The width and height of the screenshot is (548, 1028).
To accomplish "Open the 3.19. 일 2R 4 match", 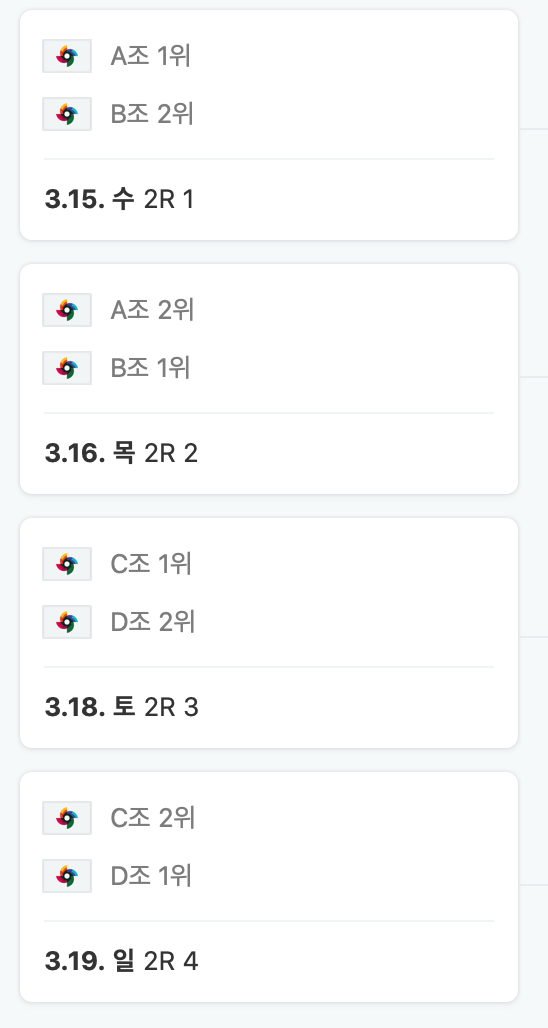I will pos(269,887).
